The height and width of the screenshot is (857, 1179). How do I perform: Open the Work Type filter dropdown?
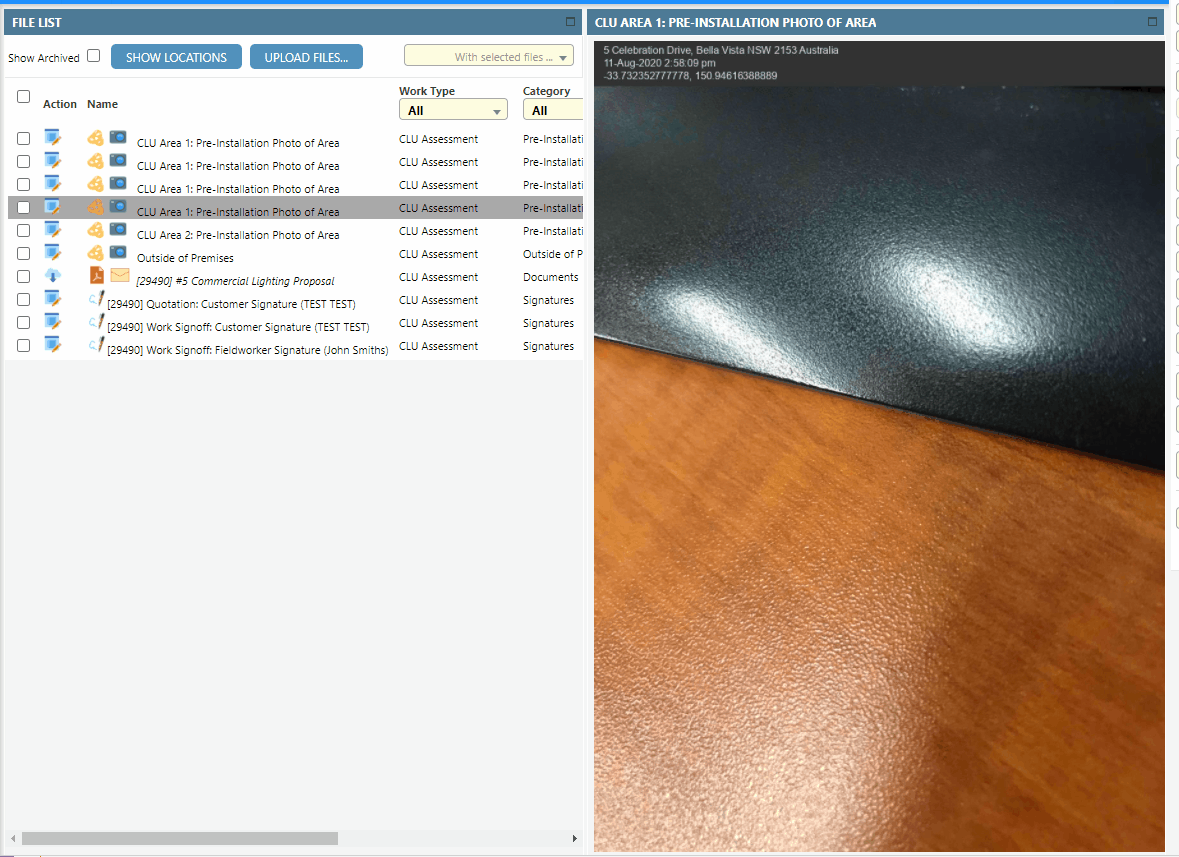453,111
